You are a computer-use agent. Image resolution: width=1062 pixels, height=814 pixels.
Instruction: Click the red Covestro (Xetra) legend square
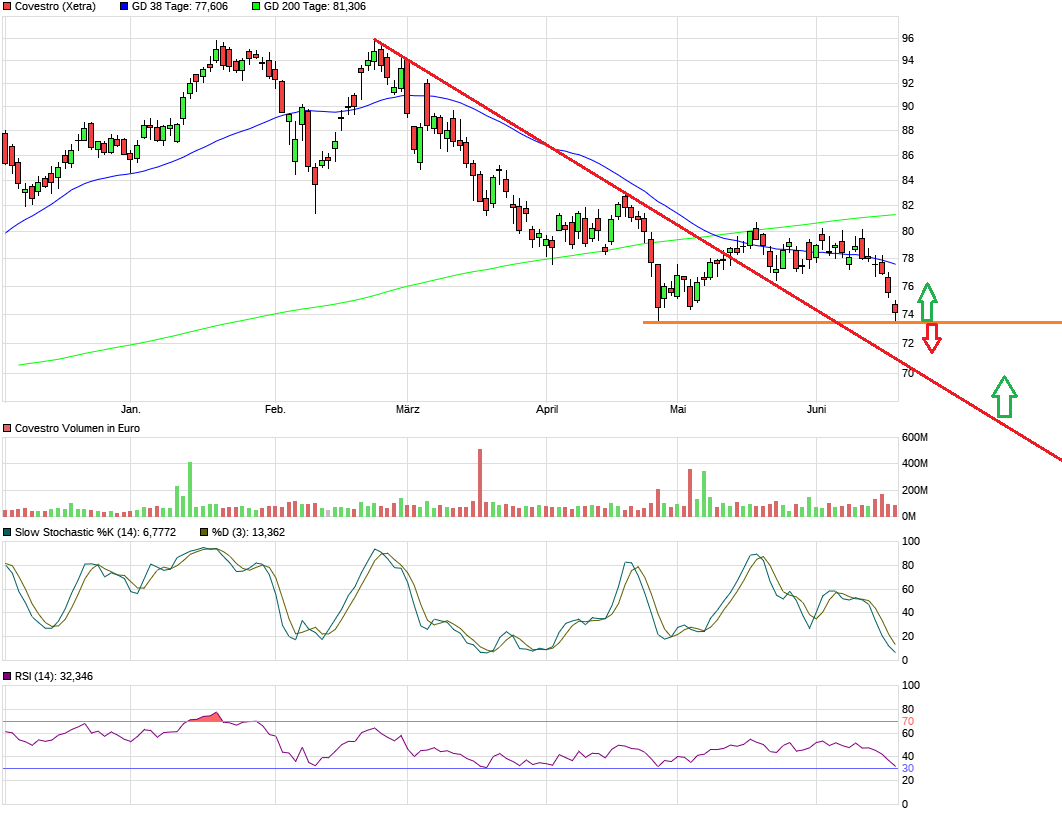[x=8, y=6]
